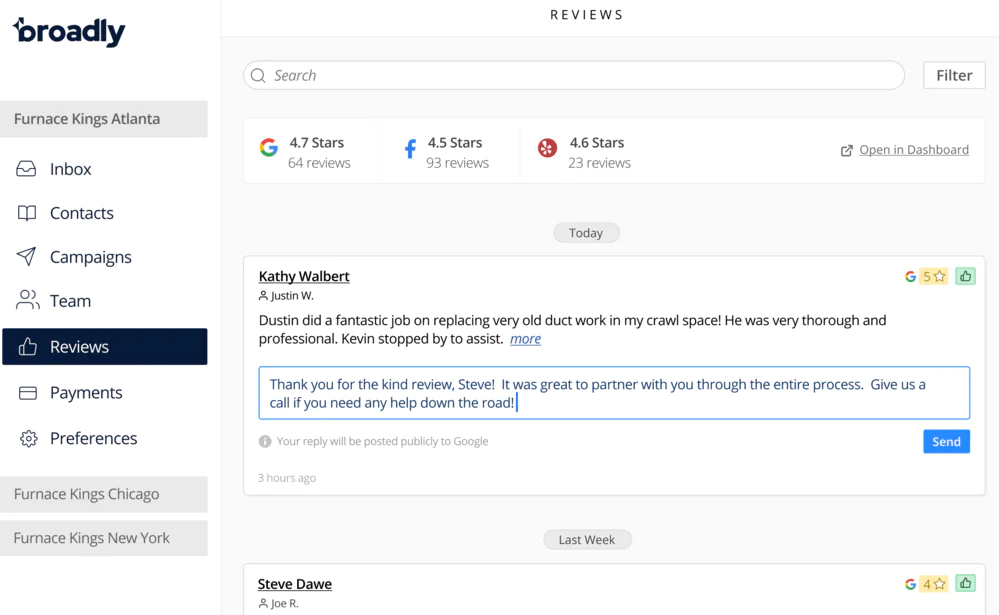The height and width of the screenshot is (615, 999).
Task: Click the '23 reviews' Yelp count
Action: pyautogui.click(x=600, y=163)
